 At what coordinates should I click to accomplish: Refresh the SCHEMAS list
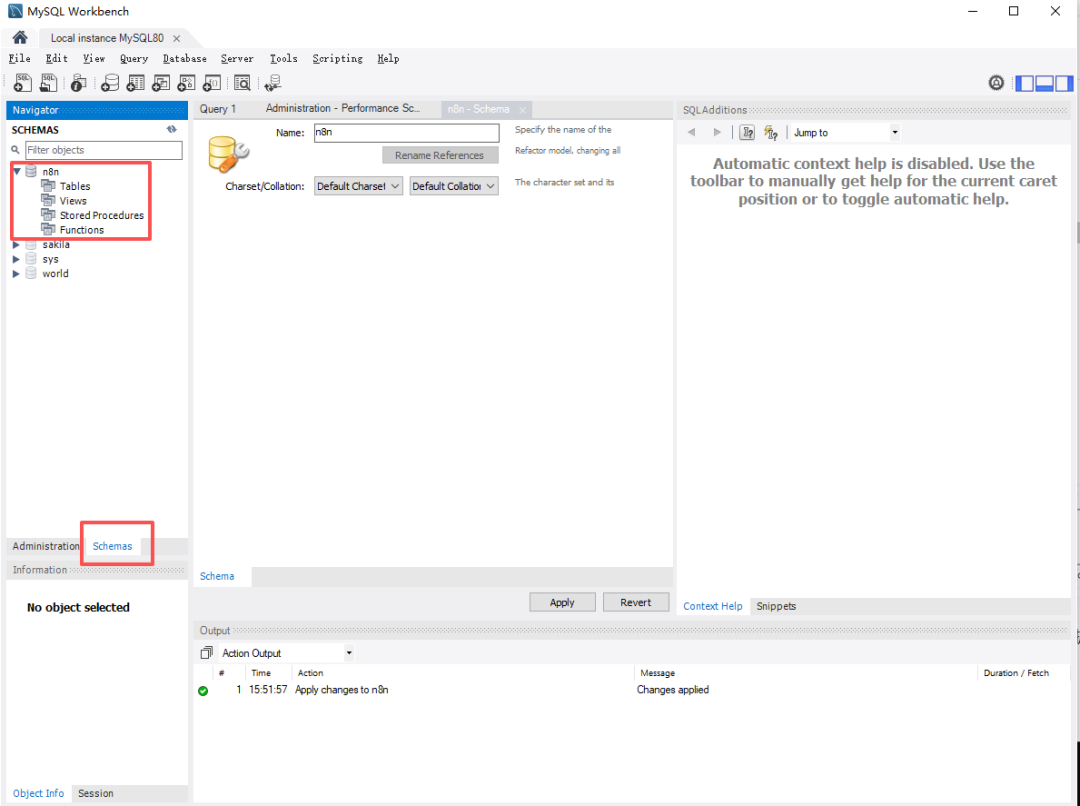pos(172,130)
